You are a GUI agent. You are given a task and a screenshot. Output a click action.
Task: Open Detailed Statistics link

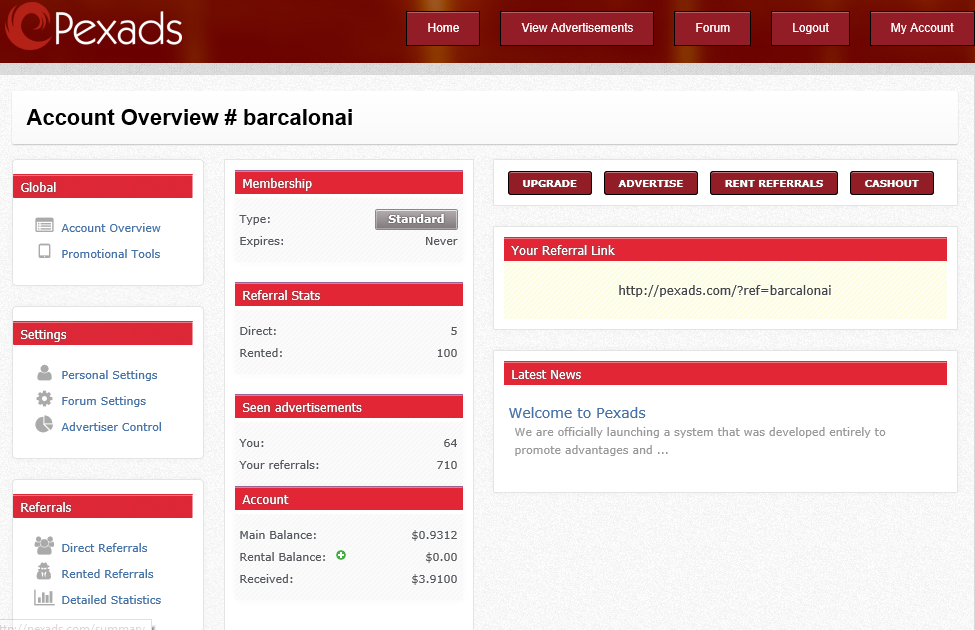111,600
